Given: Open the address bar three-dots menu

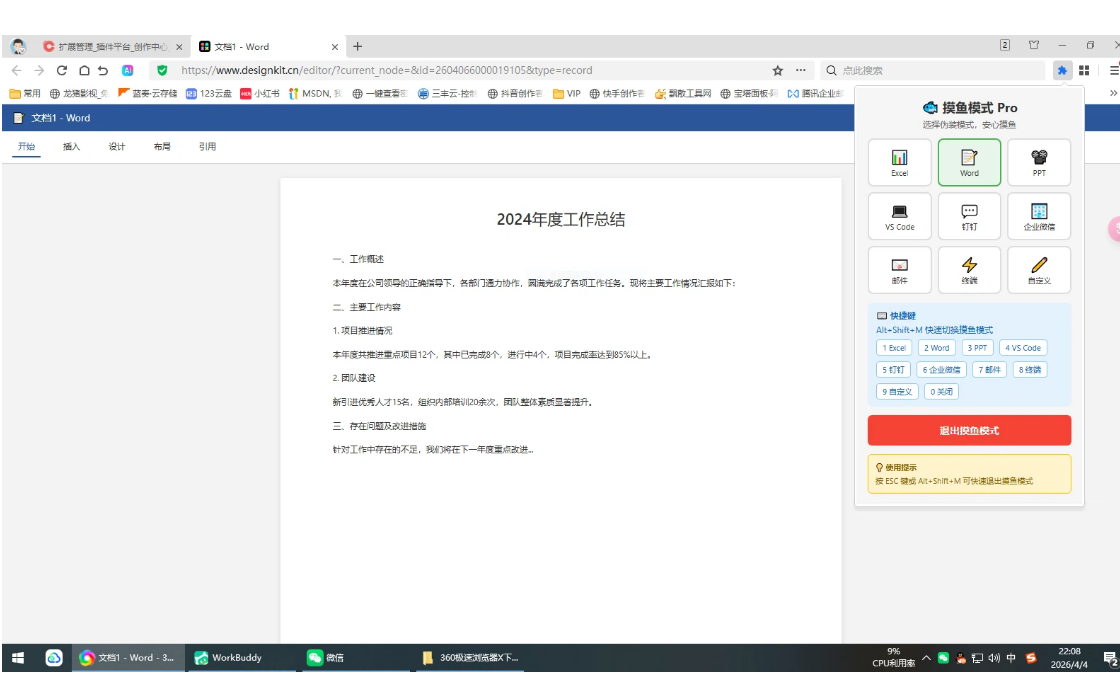Looking at the screenshot, I should tap(800, 70).
